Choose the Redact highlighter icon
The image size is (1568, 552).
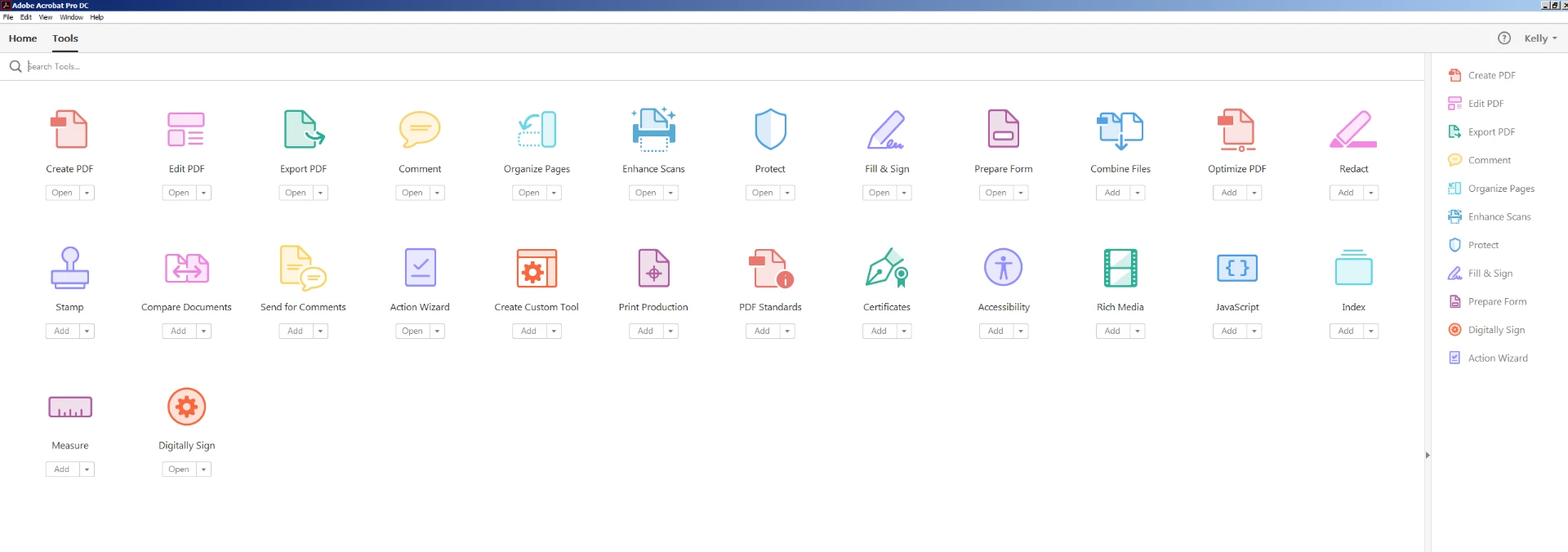point(1353,129)
